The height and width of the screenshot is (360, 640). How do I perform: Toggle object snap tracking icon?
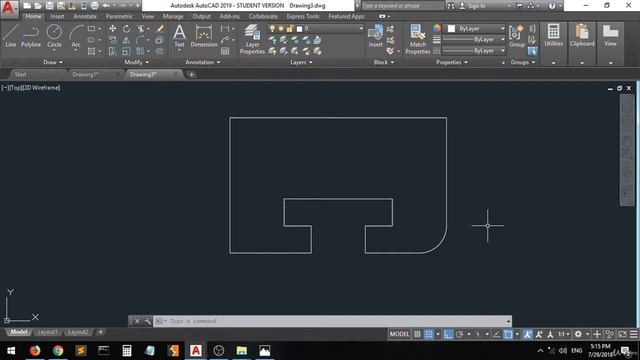497,334
